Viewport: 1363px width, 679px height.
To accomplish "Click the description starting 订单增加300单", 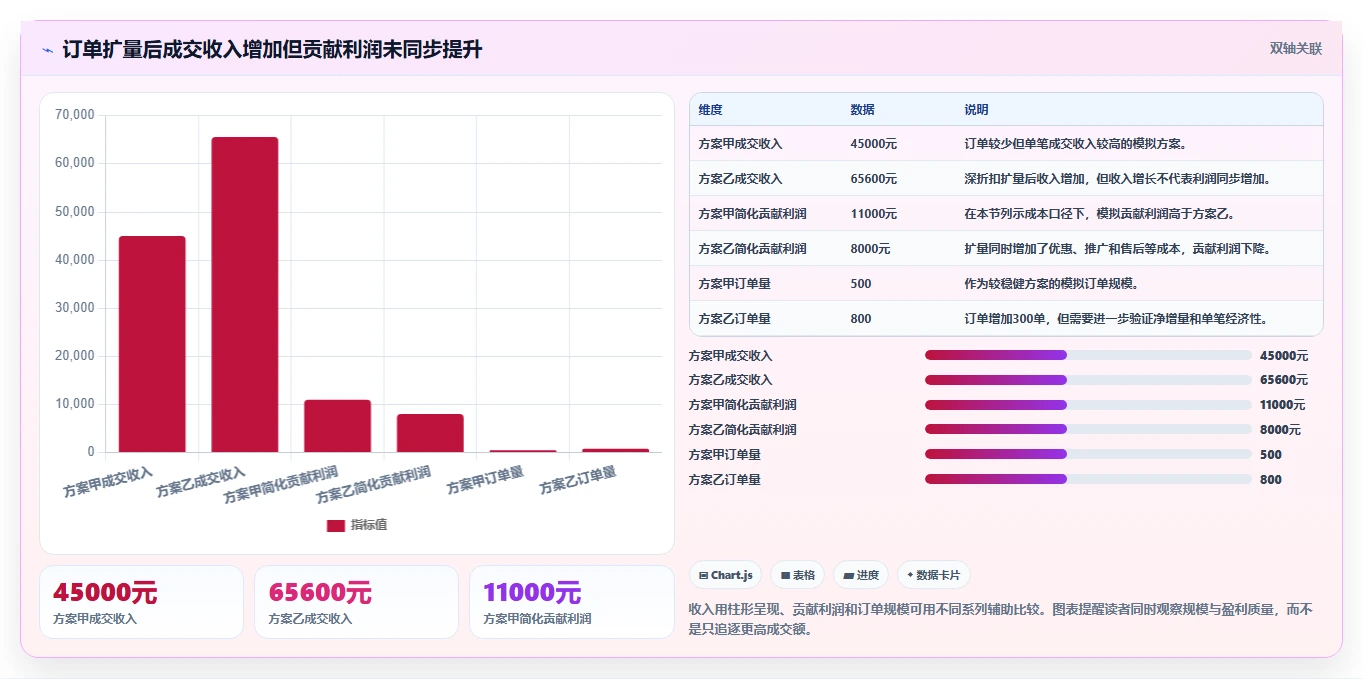I will point(1116,319).
